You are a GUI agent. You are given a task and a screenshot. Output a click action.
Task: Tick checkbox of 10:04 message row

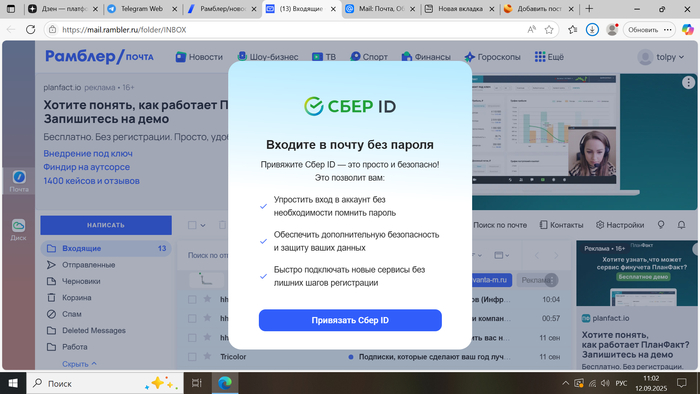[x=192, y=299]
